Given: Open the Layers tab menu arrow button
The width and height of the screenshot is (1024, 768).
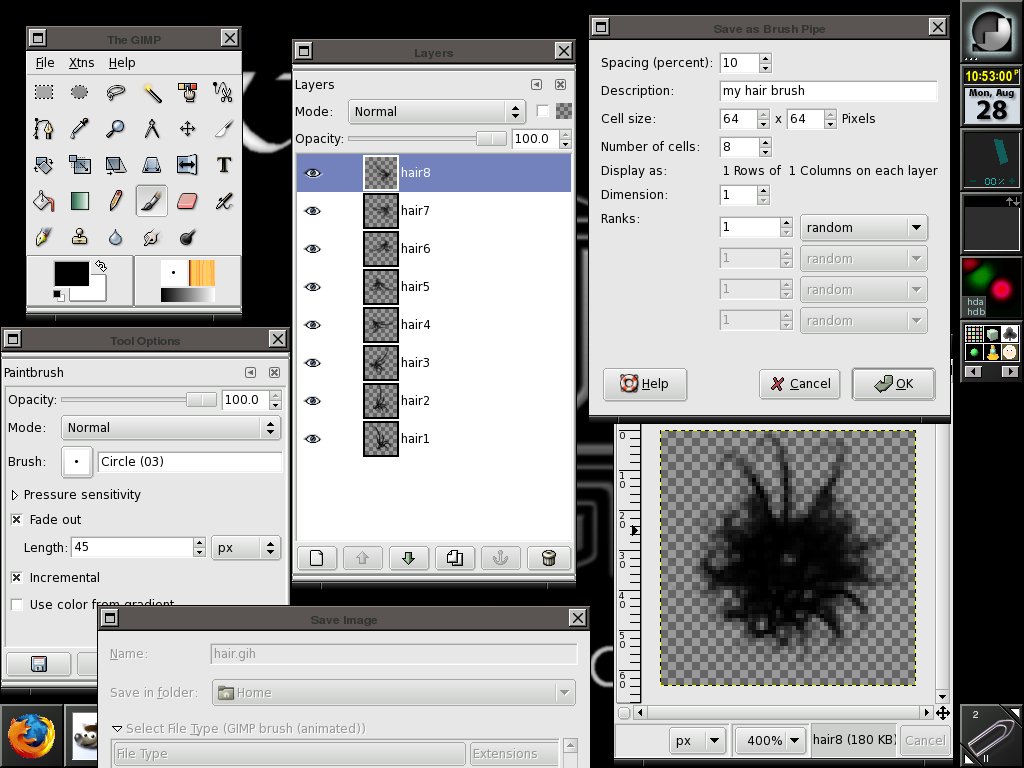Looking at the screenshot, I should [536, 84].
